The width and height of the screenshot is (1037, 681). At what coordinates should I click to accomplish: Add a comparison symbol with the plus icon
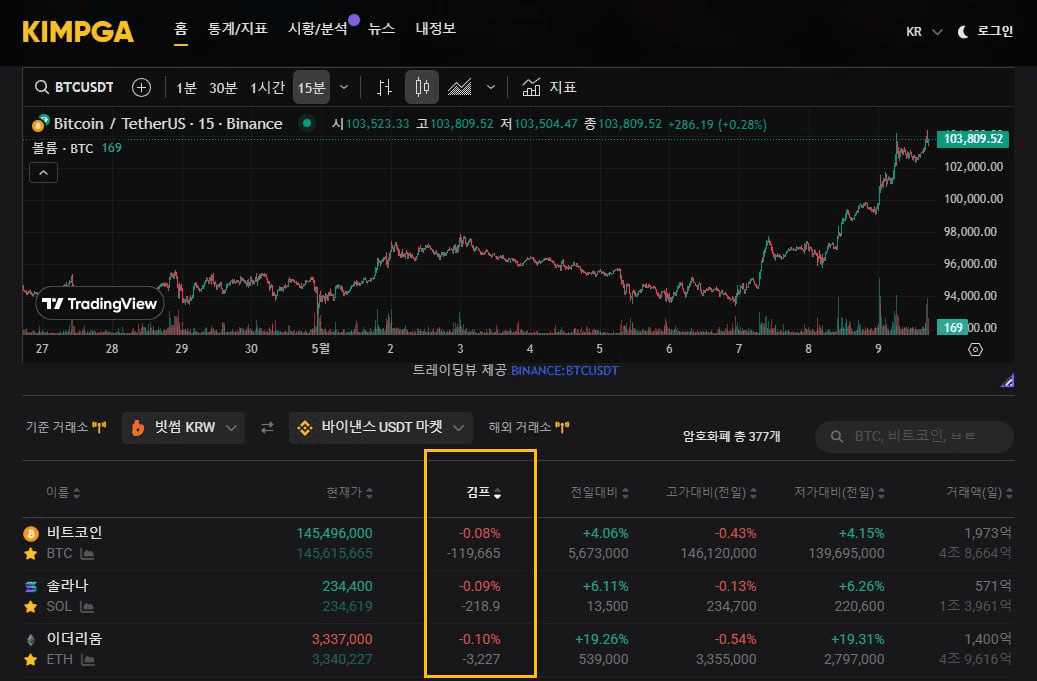click(141, 87)
